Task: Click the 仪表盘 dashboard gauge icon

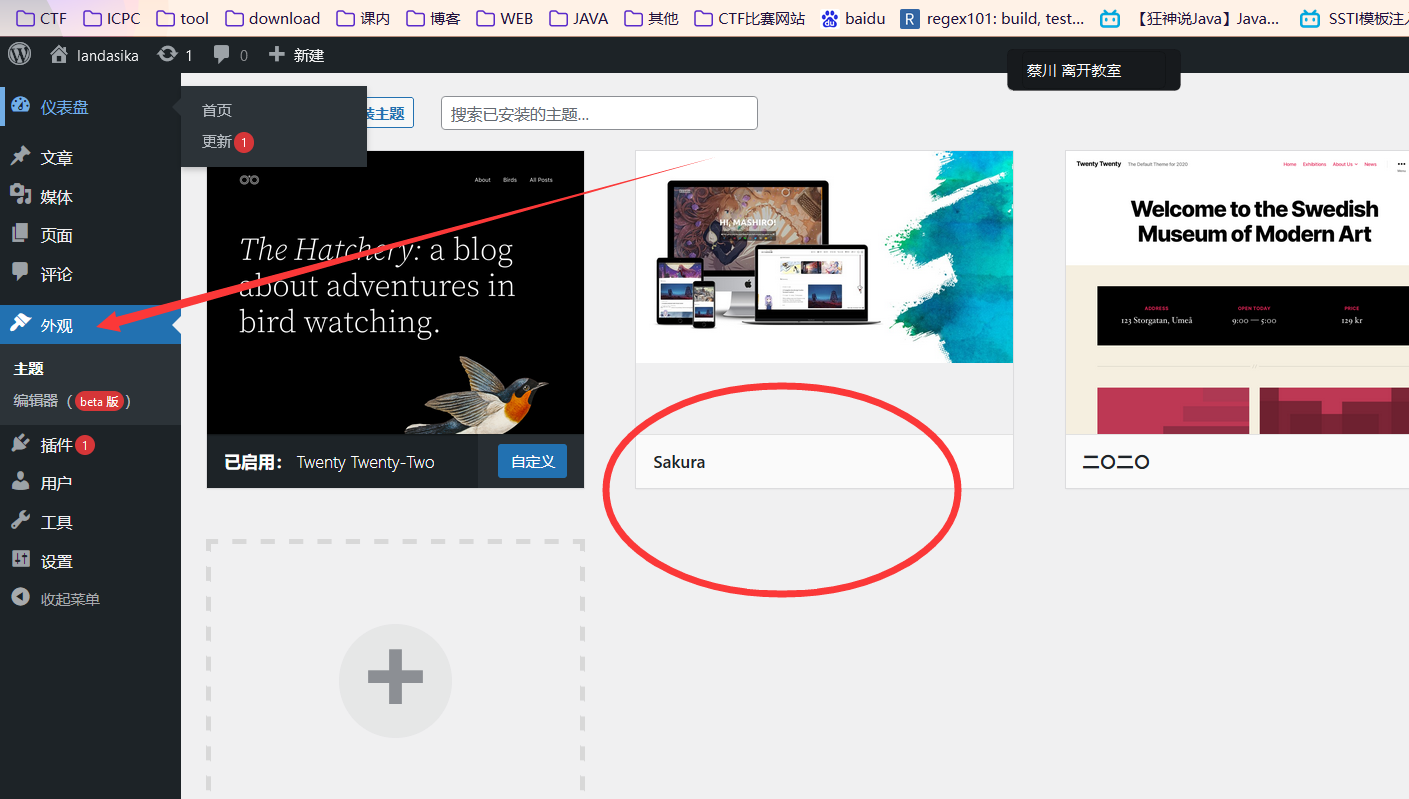Action: 20,106
